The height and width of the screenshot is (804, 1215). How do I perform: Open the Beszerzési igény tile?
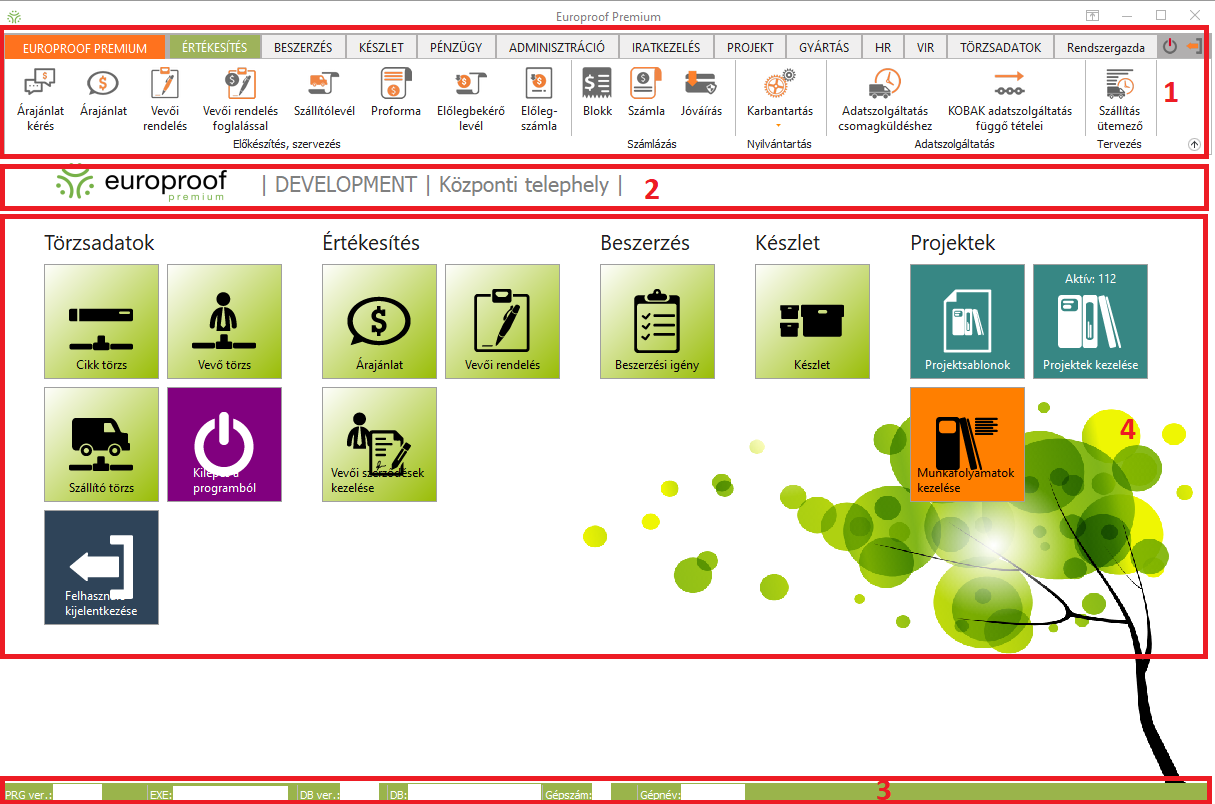click(x=657, y=321)
